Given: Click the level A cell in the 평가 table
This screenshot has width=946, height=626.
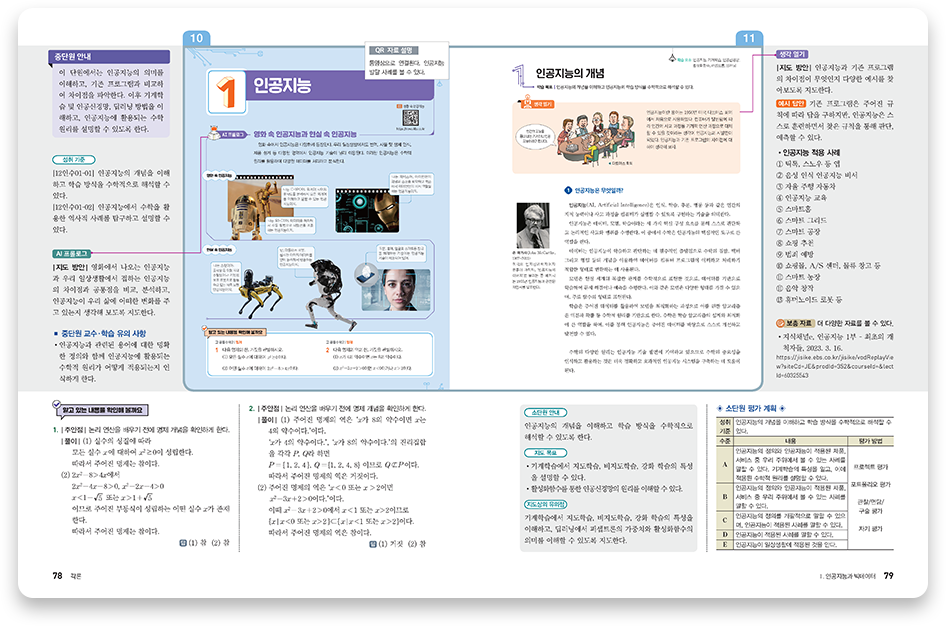Looking at the screenshot, I should point(725,464).
